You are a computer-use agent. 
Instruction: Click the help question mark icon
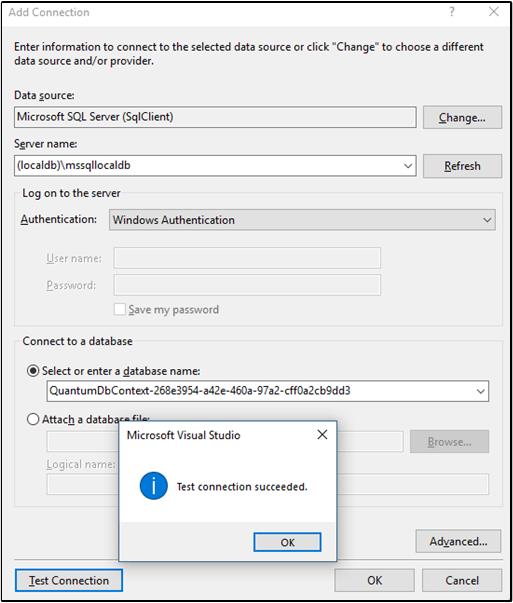[452, 12]
